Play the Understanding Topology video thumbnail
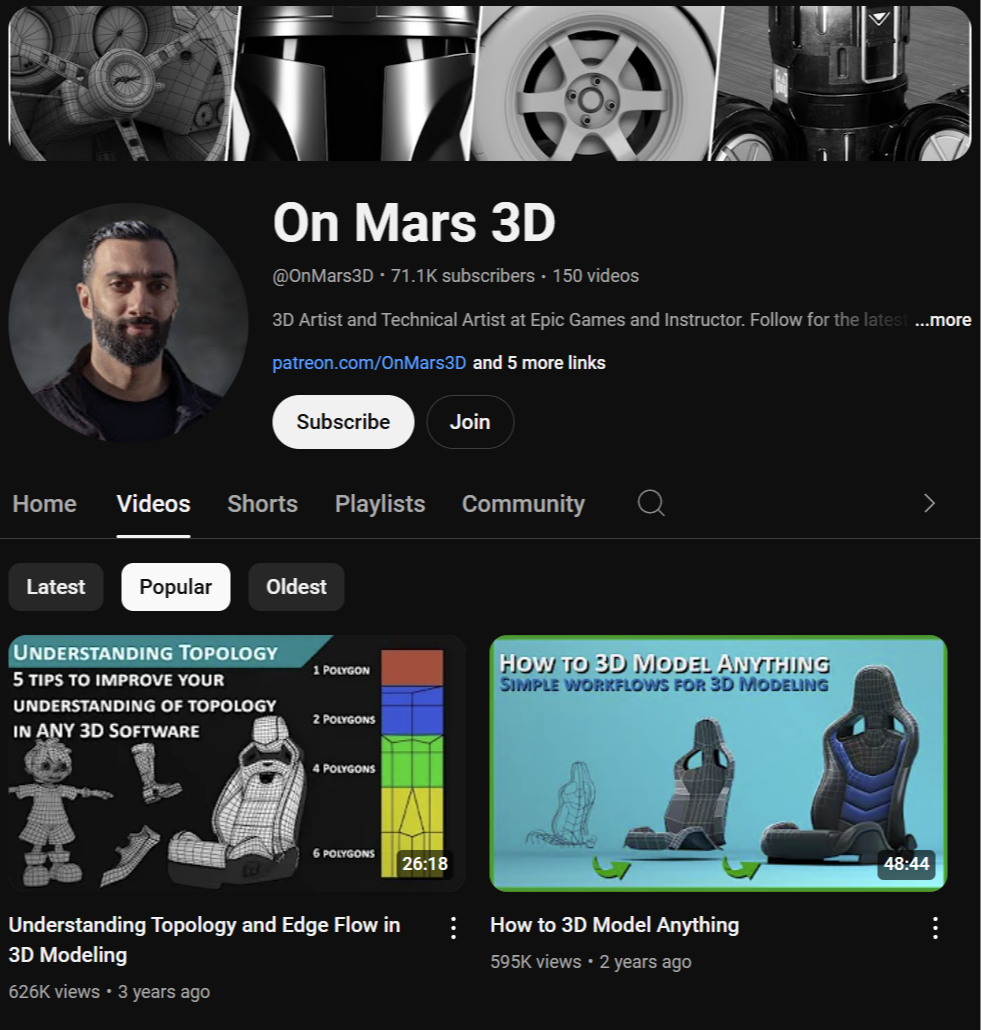The width and height of the screenshot is (981, 1030). click(x=237, y=763)
